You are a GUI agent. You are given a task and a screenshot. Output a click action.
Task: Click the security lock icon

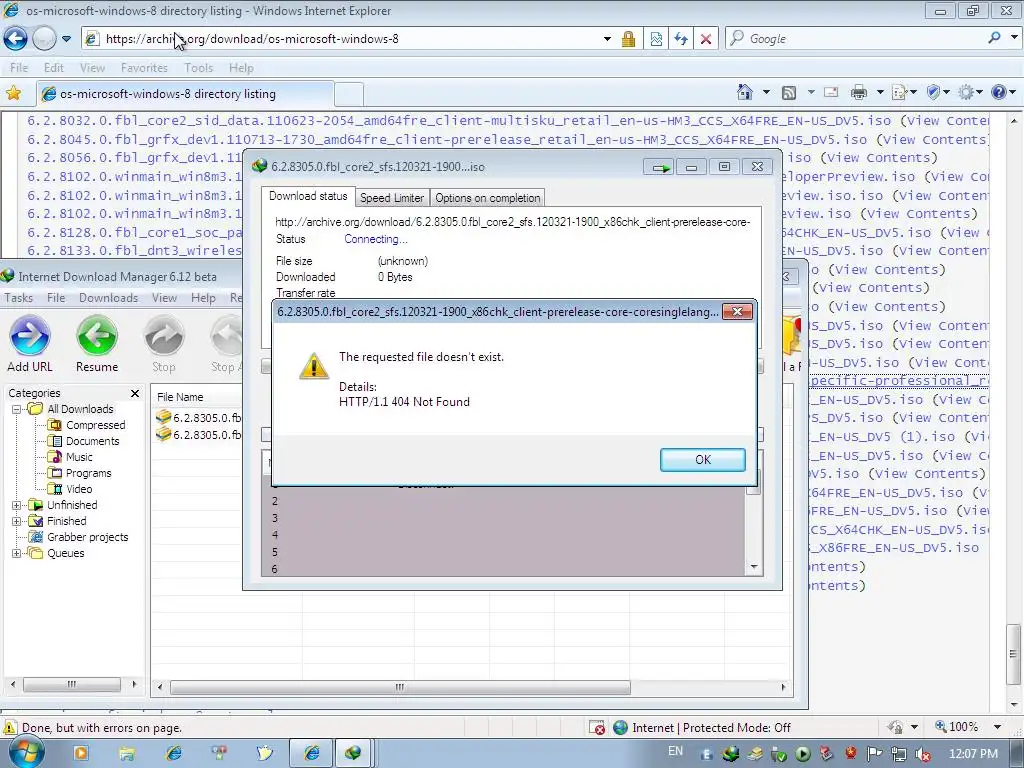tap(628, 39)
